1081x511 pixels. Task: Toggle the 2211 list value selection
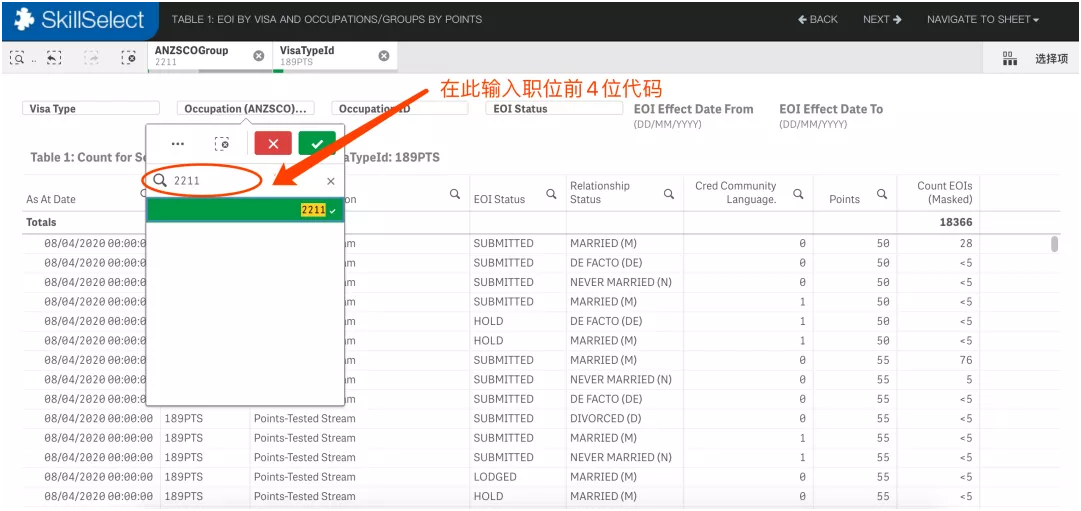245,211
